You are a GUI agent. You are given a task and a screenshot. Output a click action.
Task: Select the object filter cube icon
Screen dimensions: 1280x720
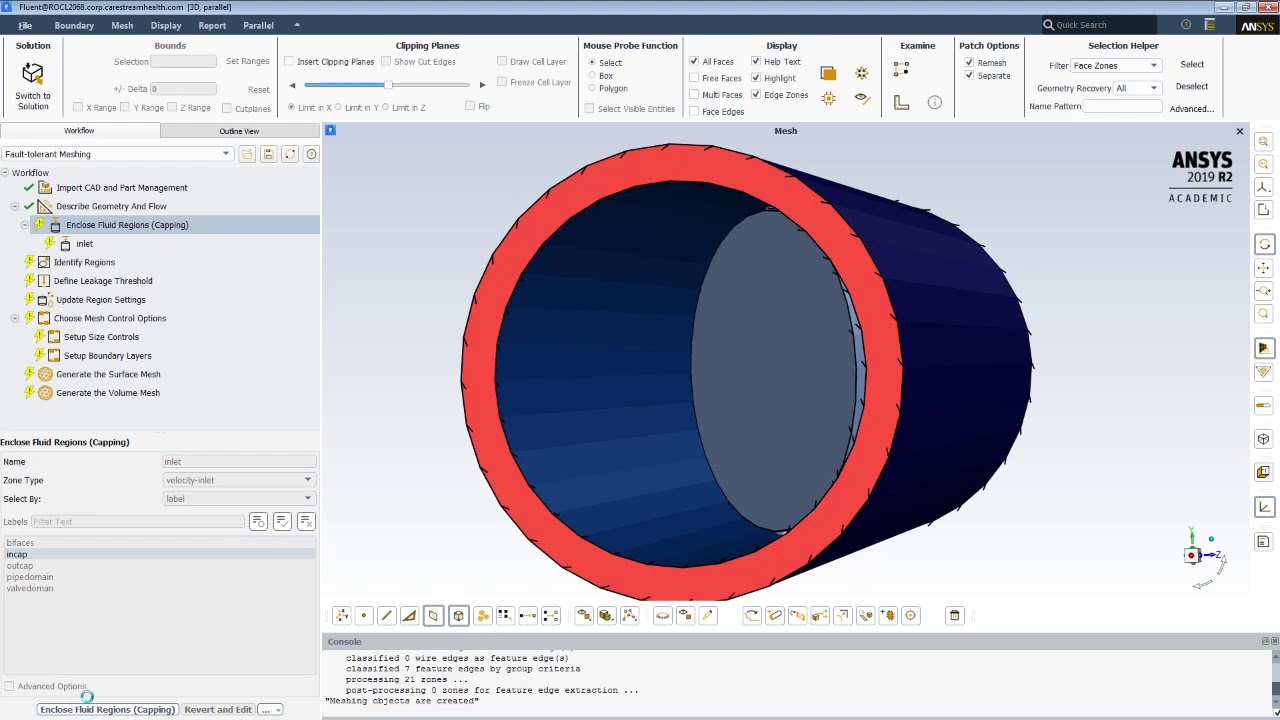458,615
